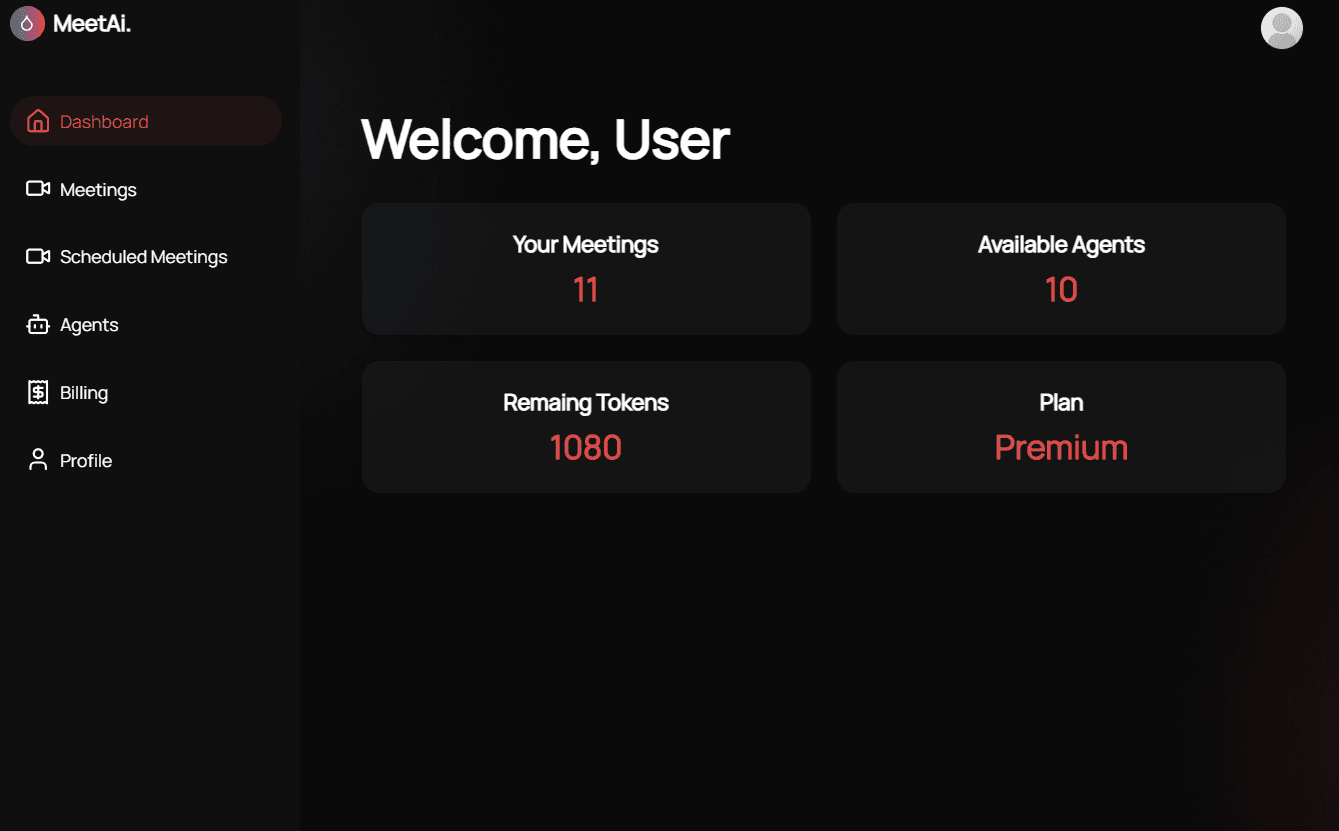The image size is (1339, 831).
Task: Click the Billing receipt icon
Action: click(x=38, y=393)
